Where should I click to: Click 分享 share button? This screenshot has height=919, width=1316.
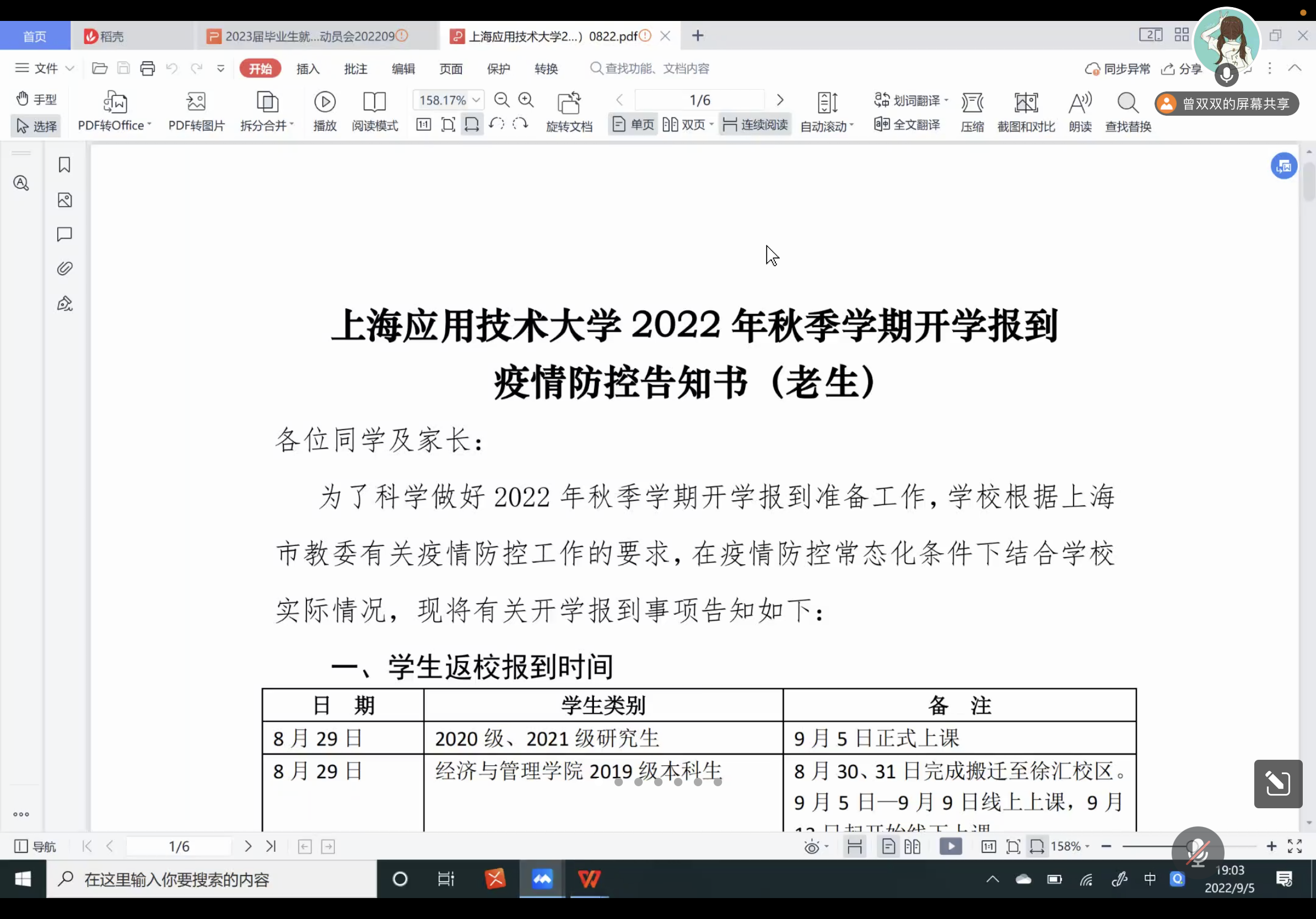(x=1182, y=69)
